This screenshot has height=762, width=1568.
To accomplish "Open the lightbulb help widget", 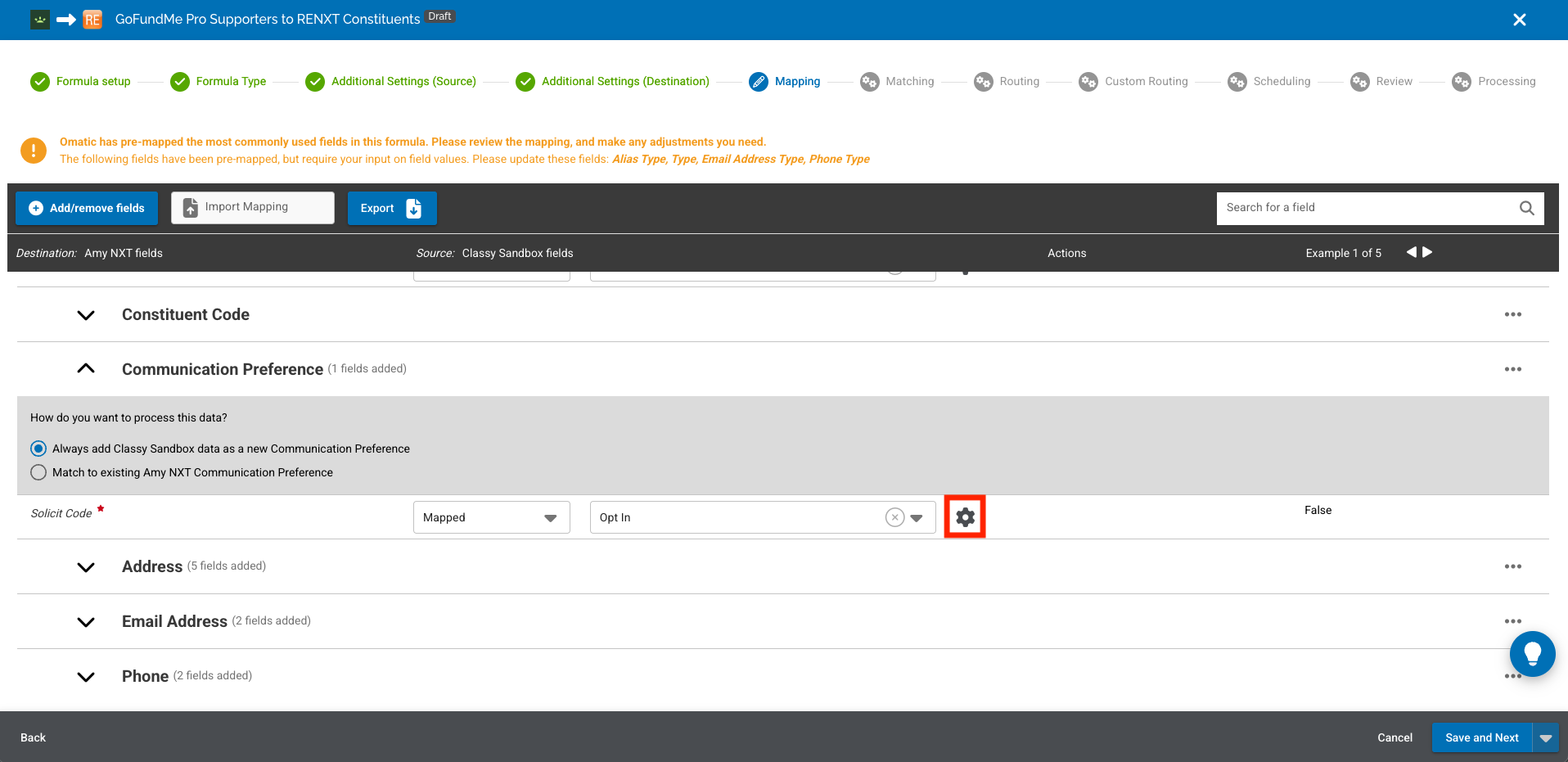I will tap(1532, 653).
